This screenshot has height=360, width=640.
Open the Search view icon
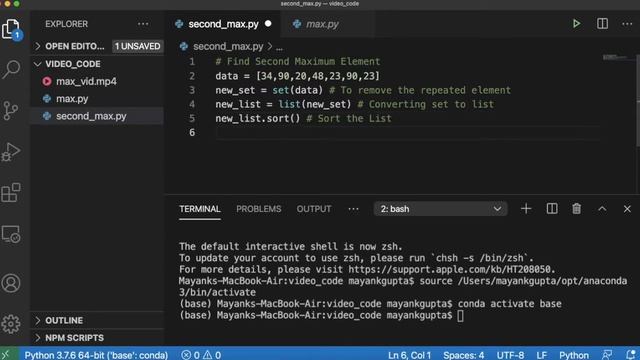click(11, 69)
